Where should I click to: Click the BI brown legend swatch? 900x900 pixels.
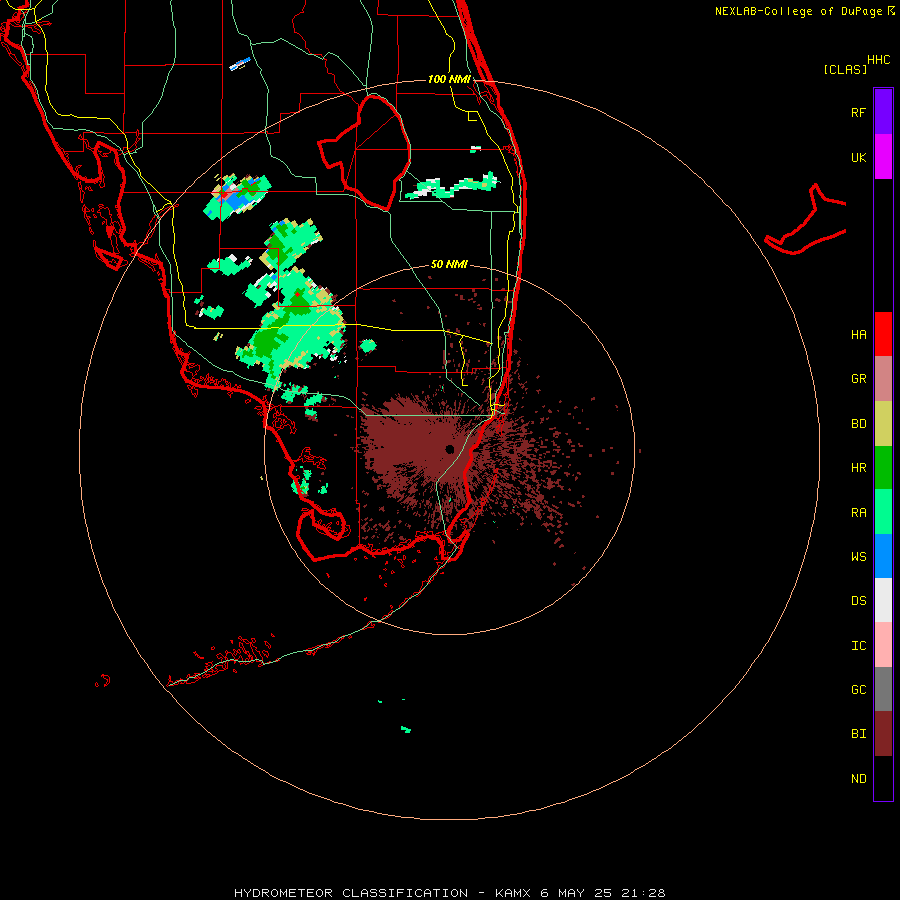(x=883, y=734)
